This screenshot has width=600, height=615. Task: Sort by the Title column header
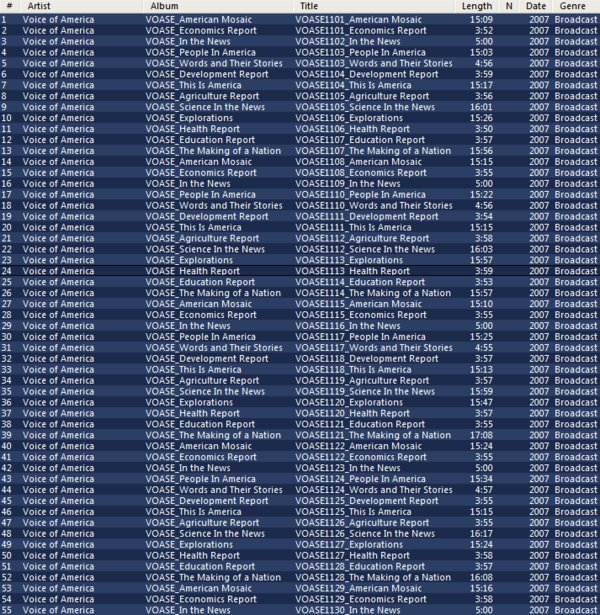coord(309,6)
